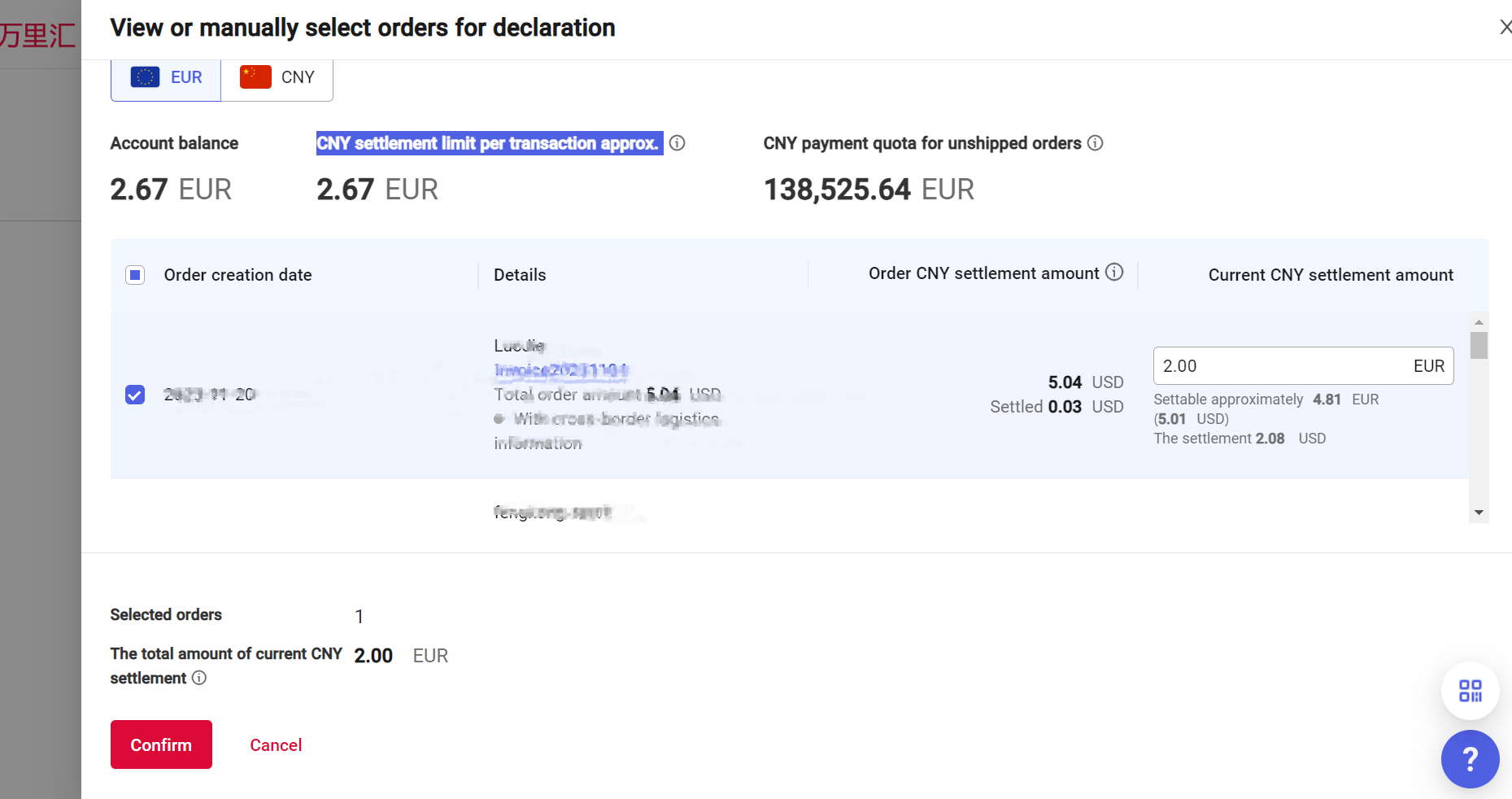This screenshot has width=1512, height=799.
Task: Click the China flag icon
Action: coord(255,77)
